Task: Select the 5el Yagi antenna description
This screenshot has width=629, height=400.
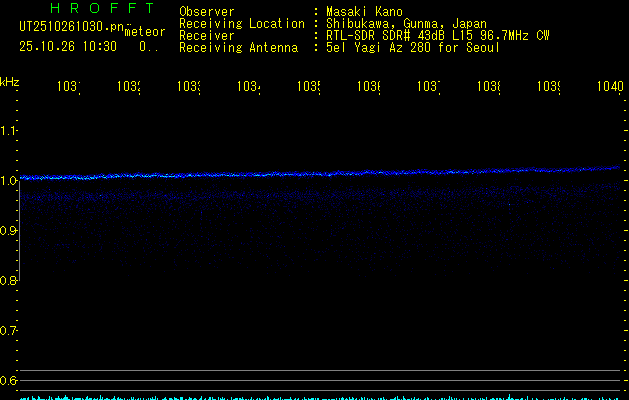Action: tap(413, 47)
